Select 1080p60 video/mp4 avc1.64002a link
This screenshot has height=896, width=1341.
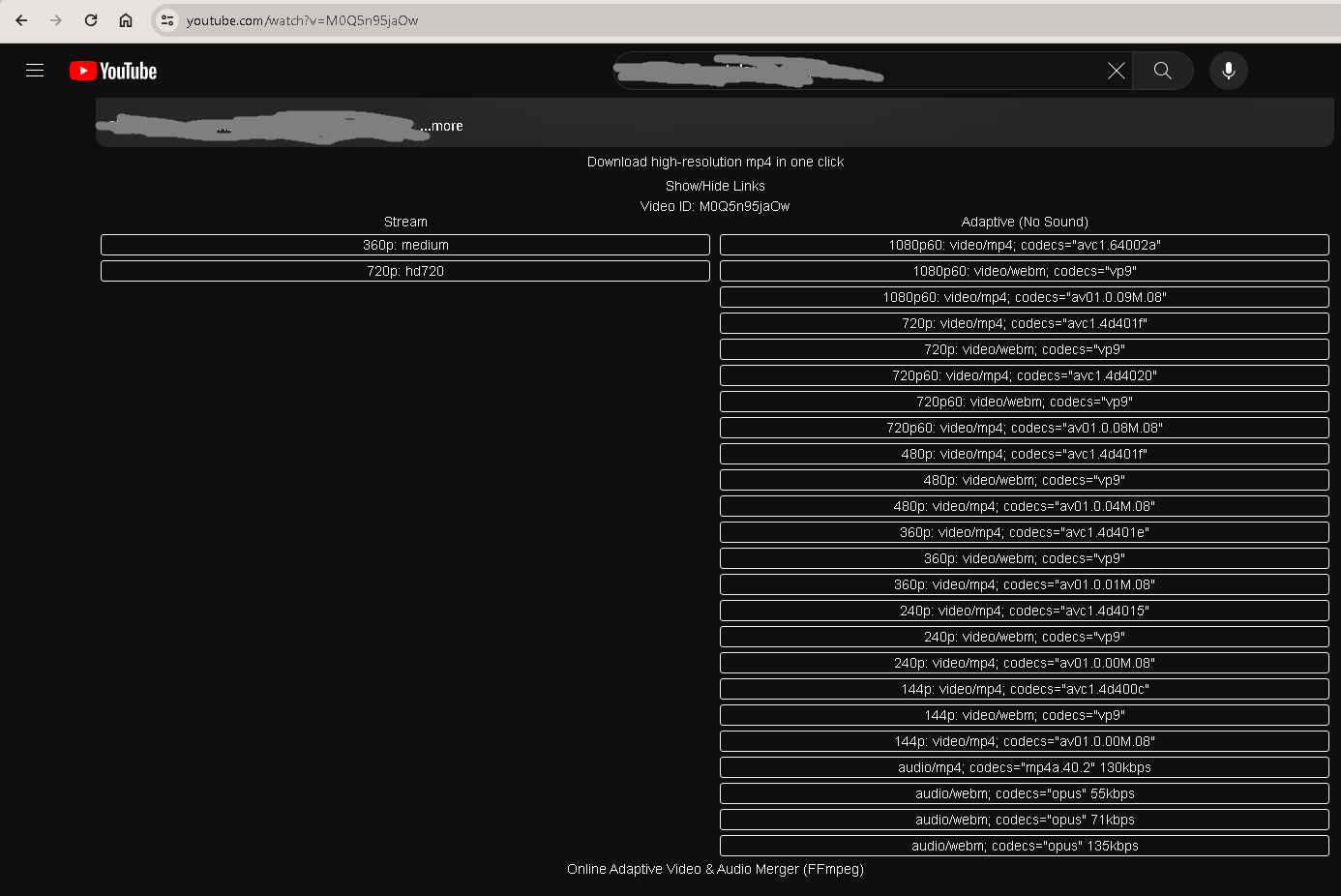coord(1024,245)
